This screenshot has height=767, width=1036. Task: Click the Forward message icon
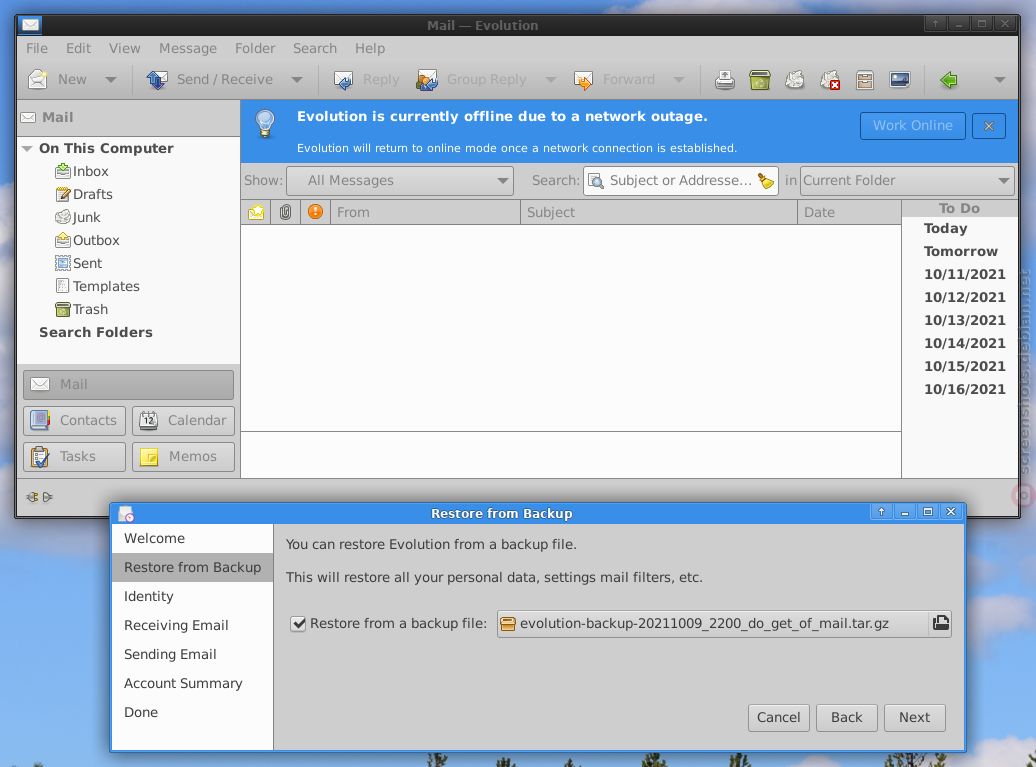[583, 80]
